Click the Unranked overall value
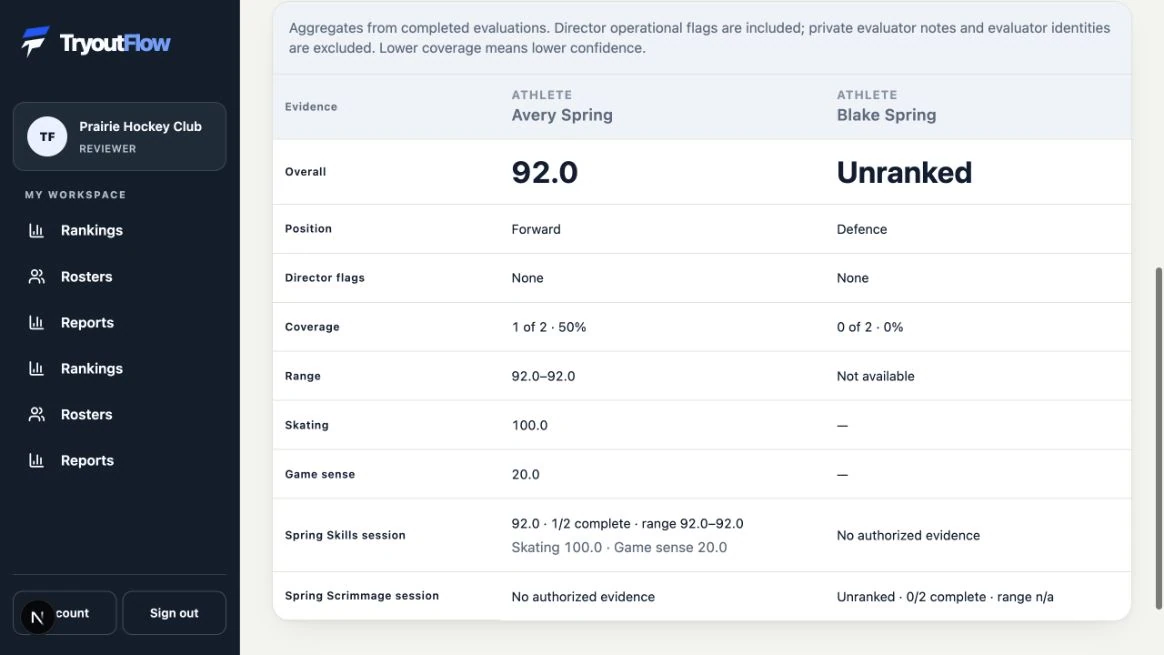Viewport: 1164px width, 655px height. pos(904,172)
